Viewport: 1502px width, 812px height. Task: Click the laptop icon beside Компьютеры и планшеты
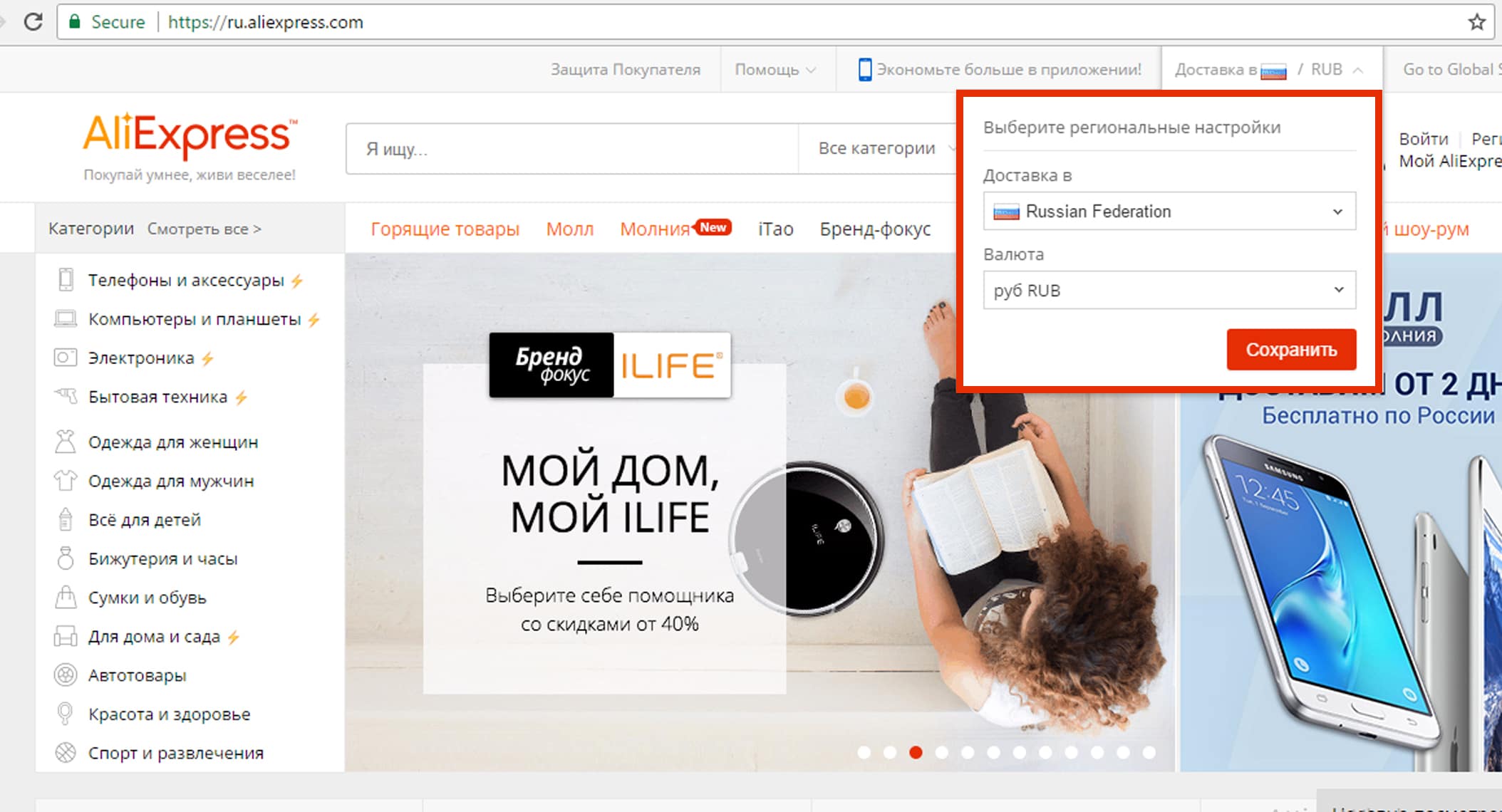coord(66,318)
